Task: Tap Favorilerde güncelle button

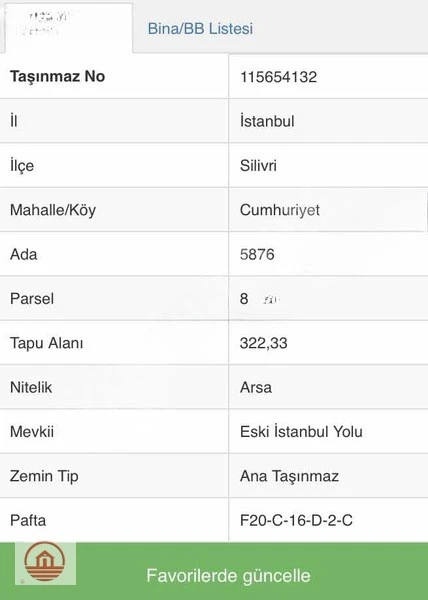Action: pos(228,576)
